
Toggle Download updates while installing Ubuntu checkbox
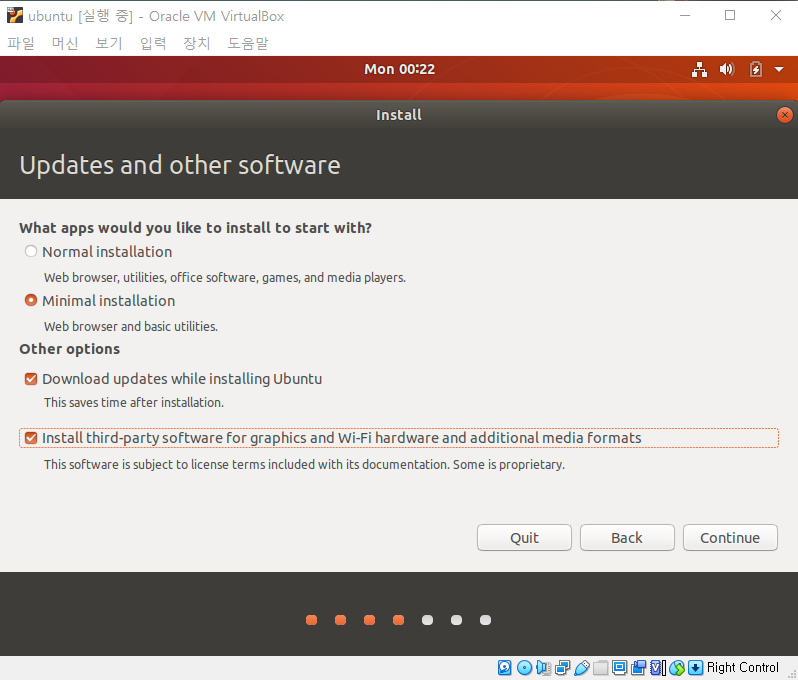[31, 379]
